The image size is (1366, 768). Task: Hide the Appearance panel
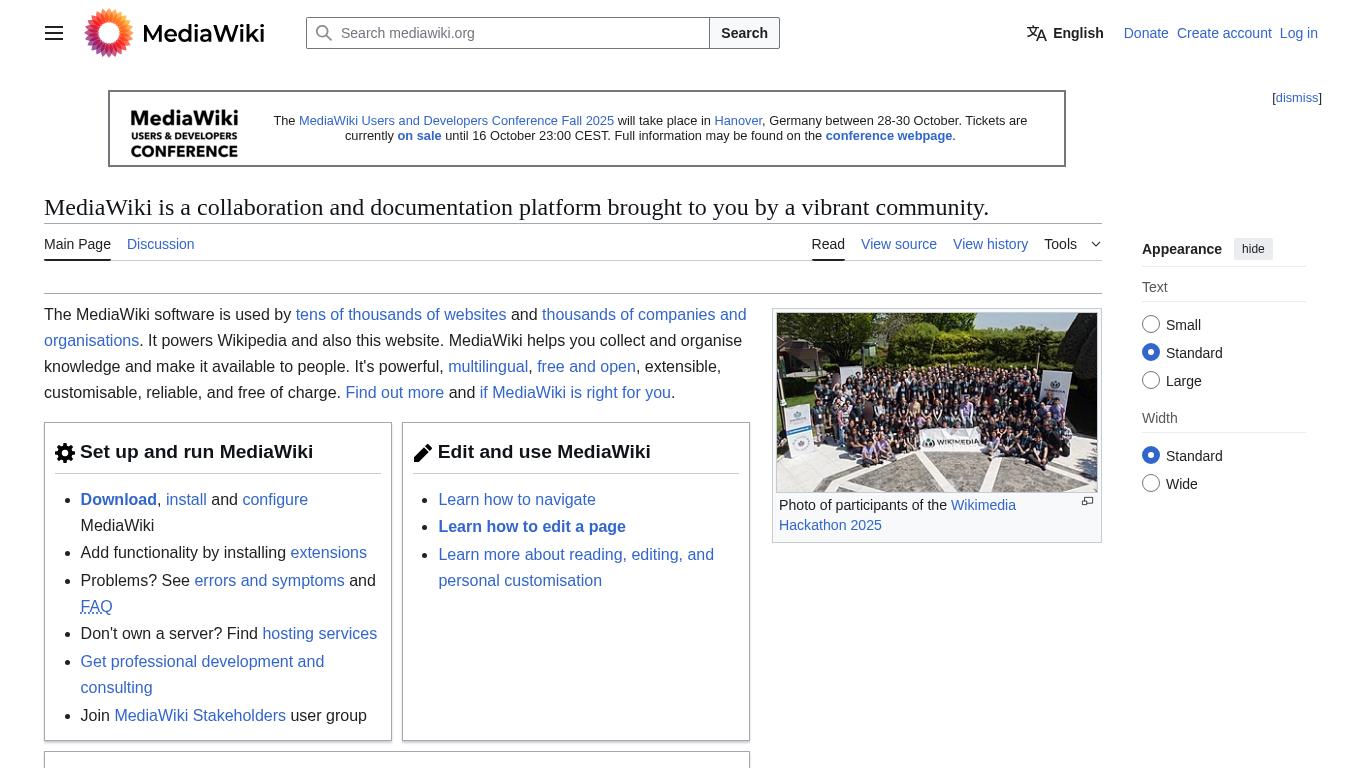point(1253,249)
